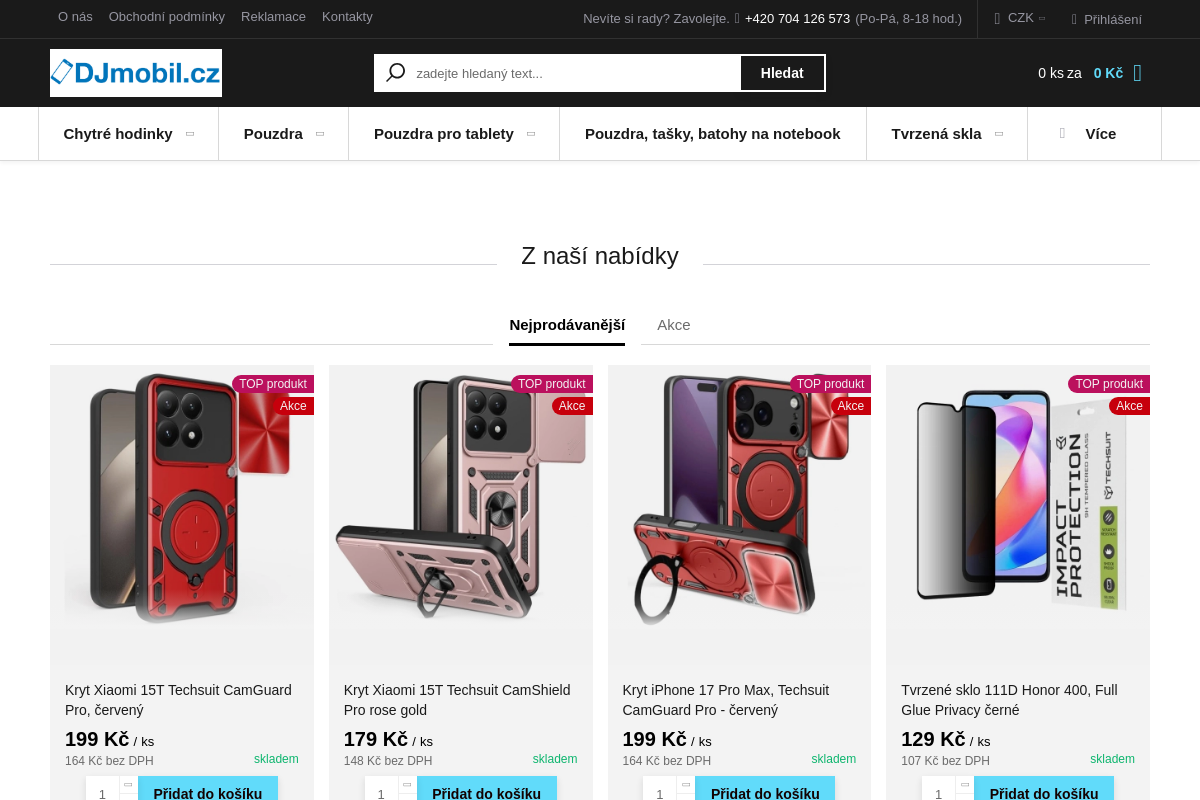The width and height of the screenshot is (1200, 800).
Task: Click the phone icon beside +420 number
Action: tap(737, 18)
